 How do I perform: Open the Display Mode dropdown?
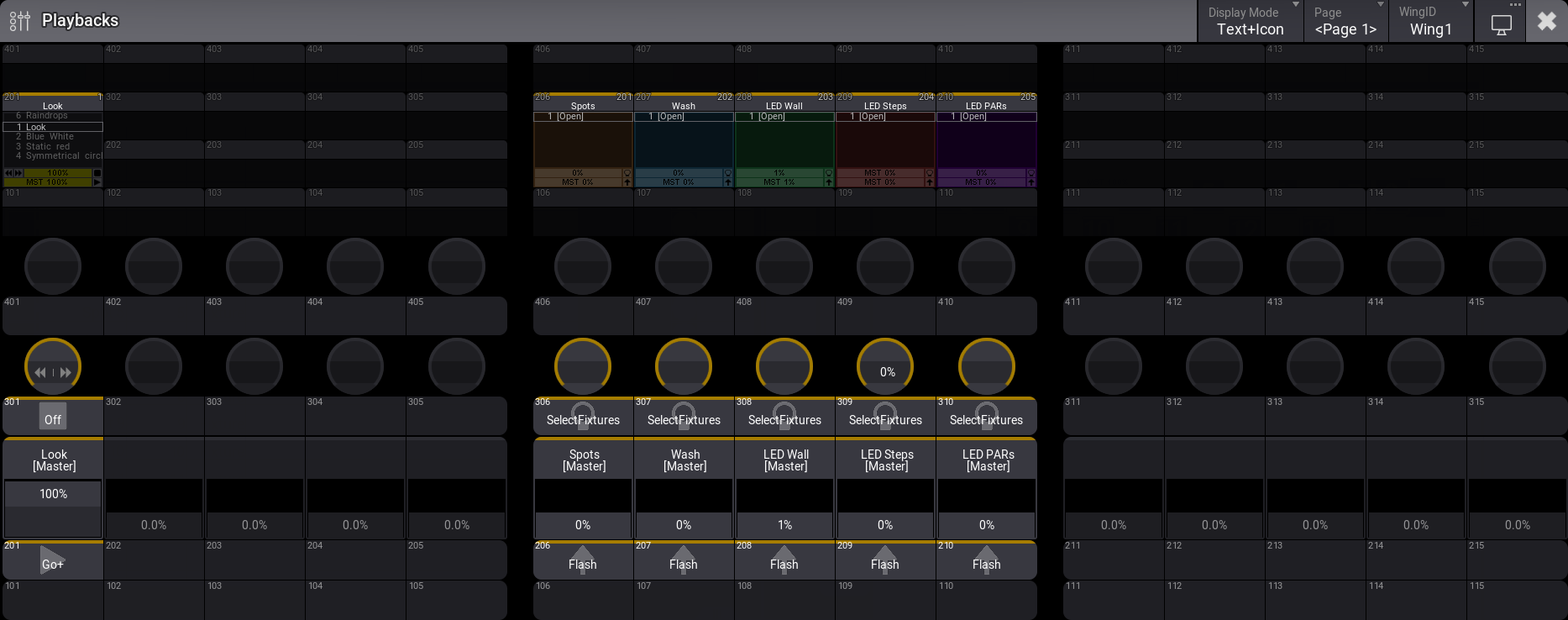[1251, 21]
